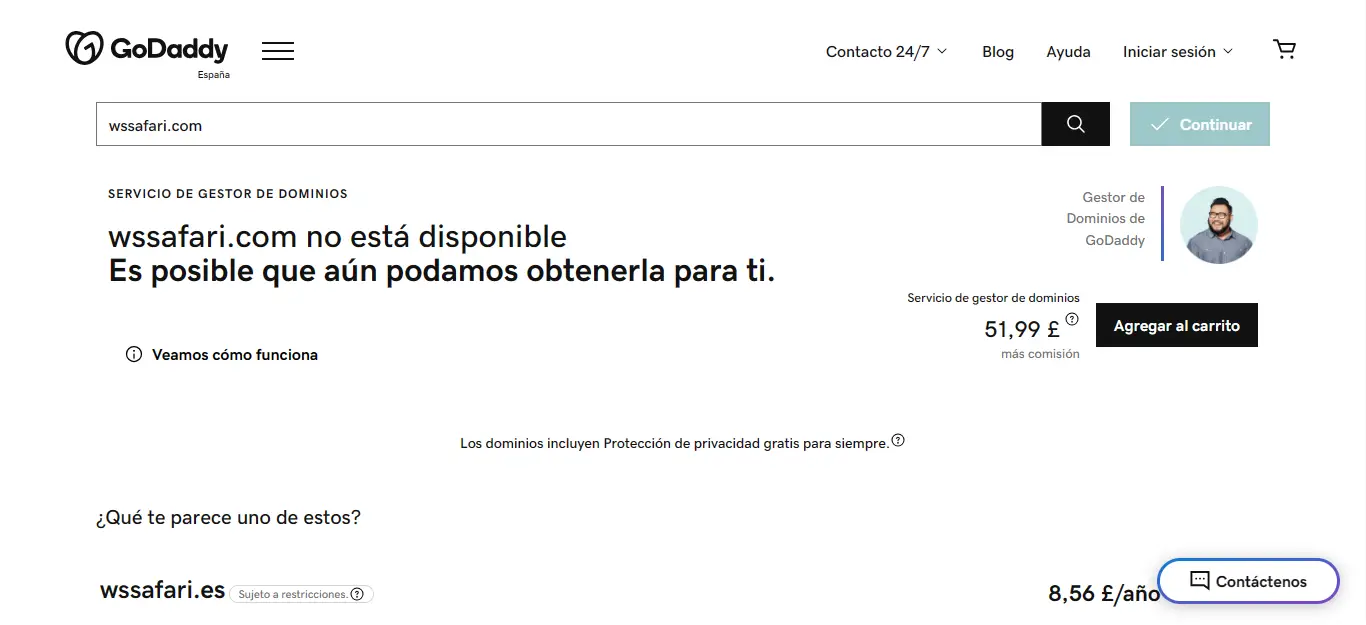
Task: Click the más comisión text
Action: (x=1040, y=354)
